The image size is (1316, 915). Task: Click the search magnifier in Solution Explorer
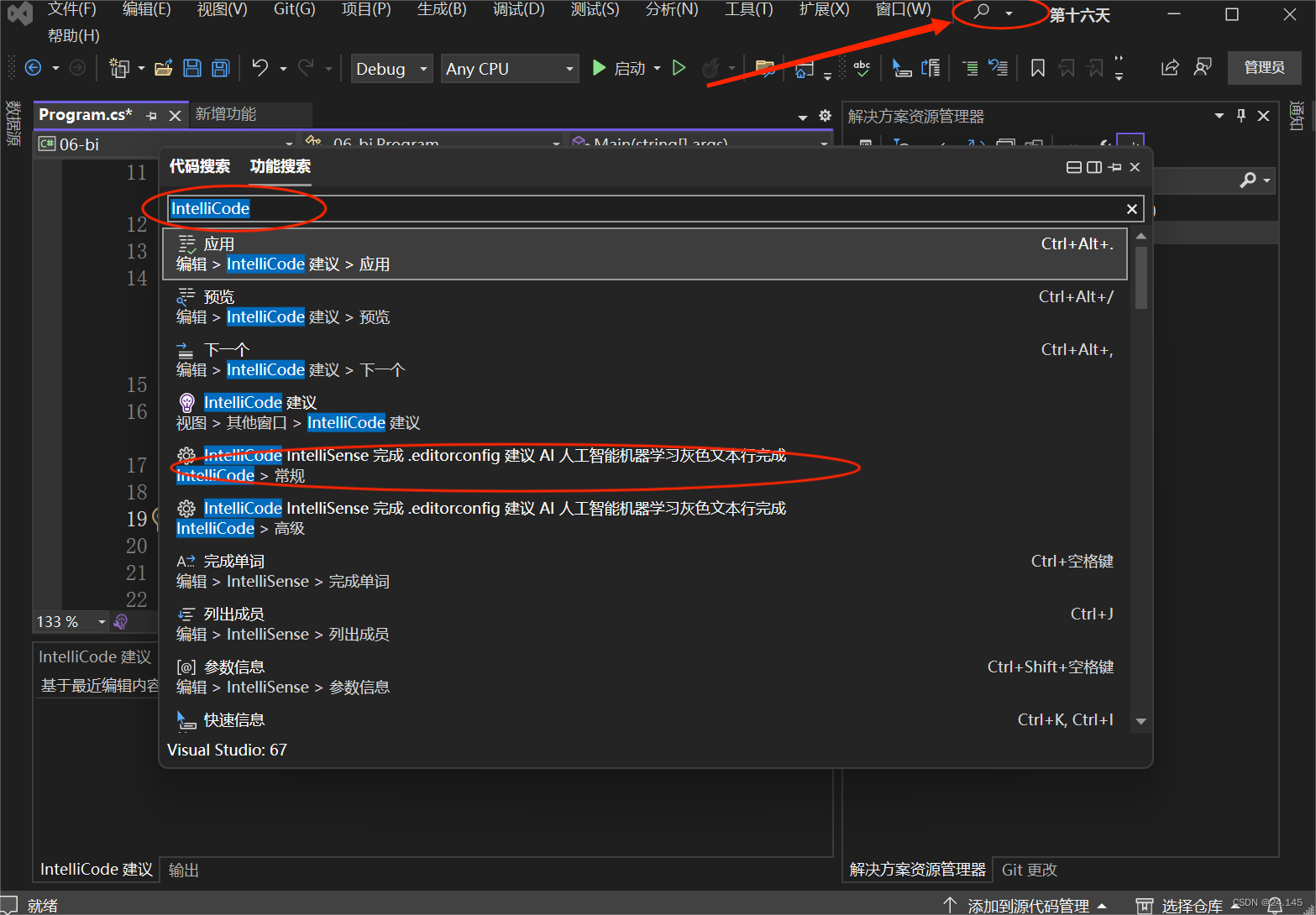1248,180
